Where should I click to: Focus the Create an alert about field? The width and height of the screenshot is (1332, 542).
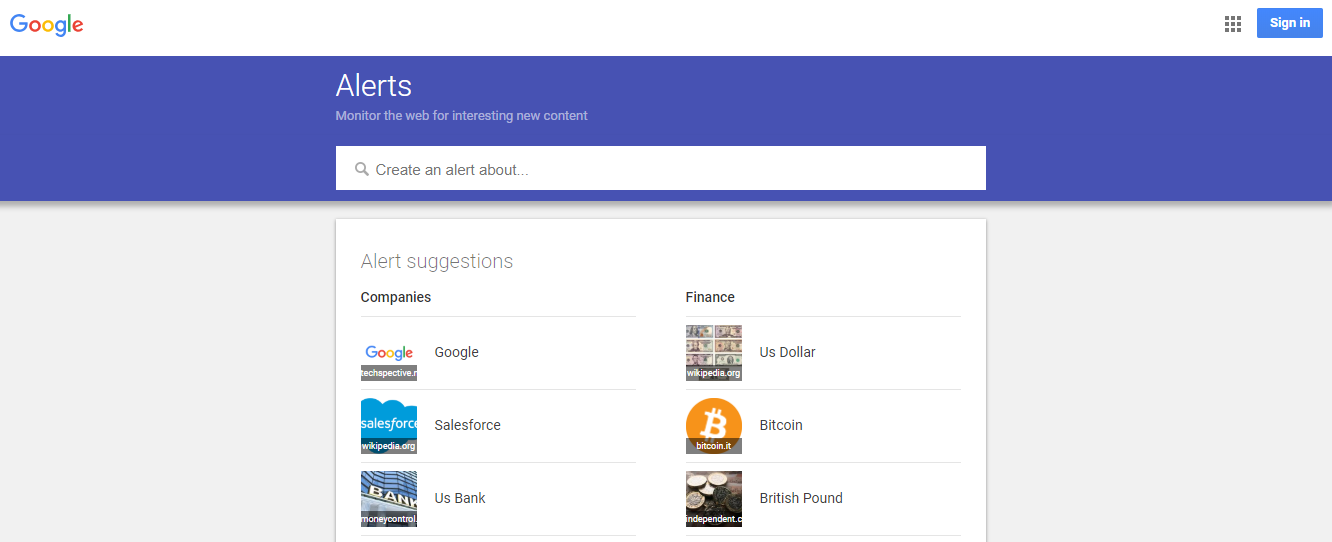(661, 168)
